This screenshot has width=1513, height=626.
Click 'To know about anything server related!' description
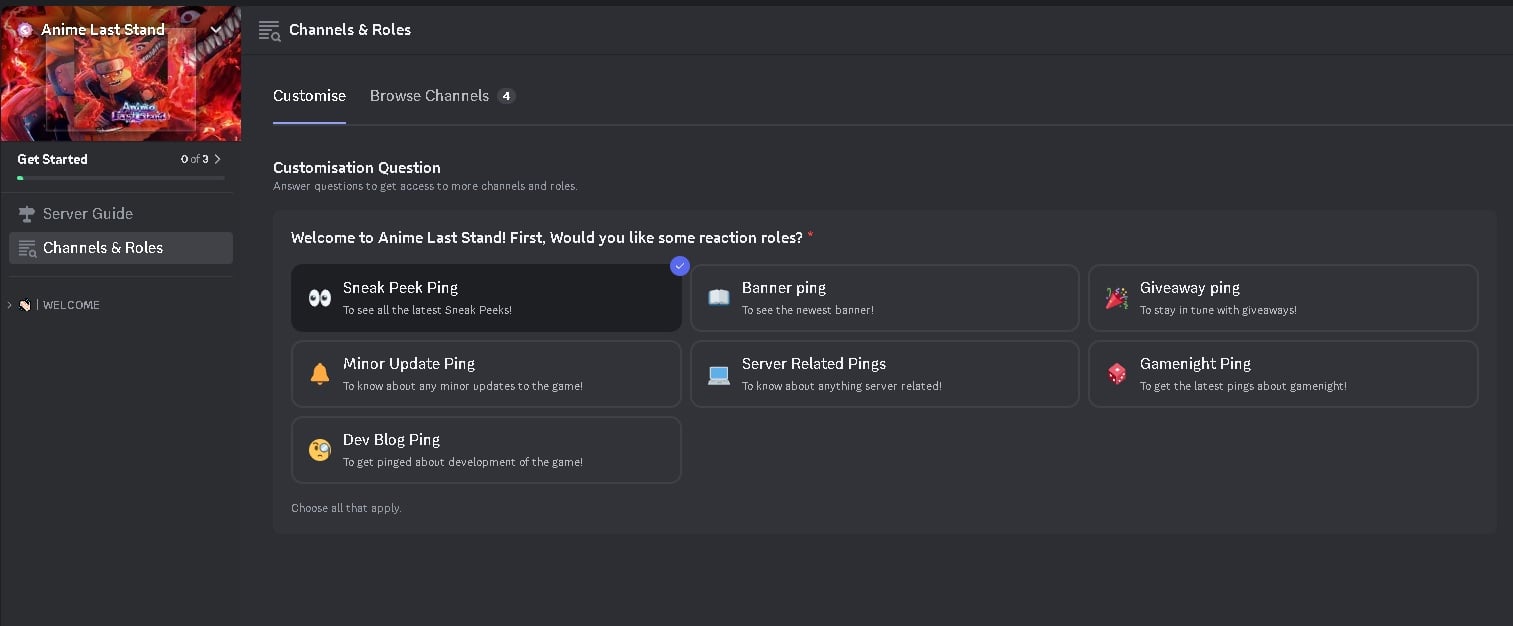click(842, 386)
